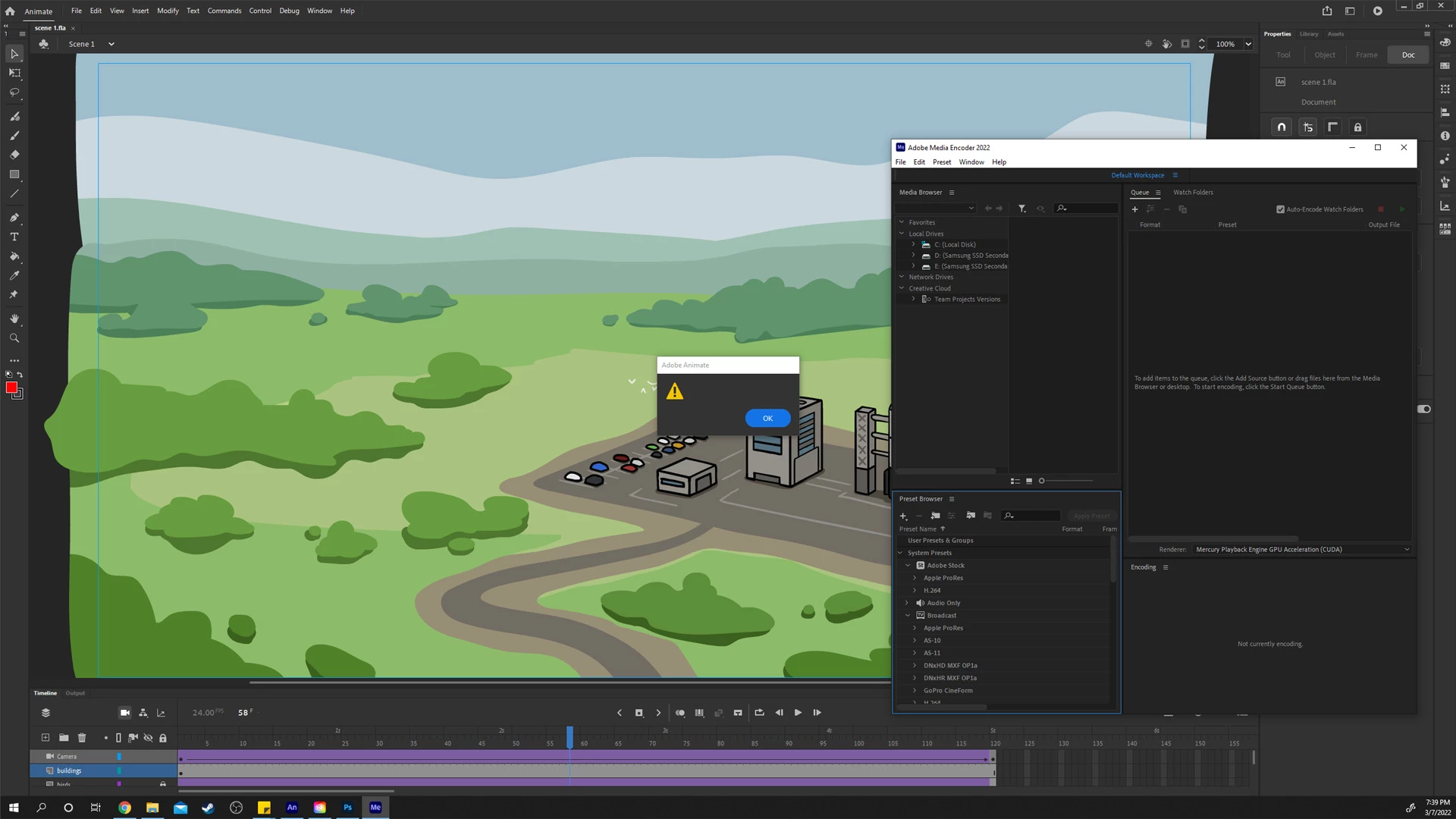This screenshot has height=819, width=1456.
Task: Click Add Source plus in Queue
Action: pos(1134,209)
